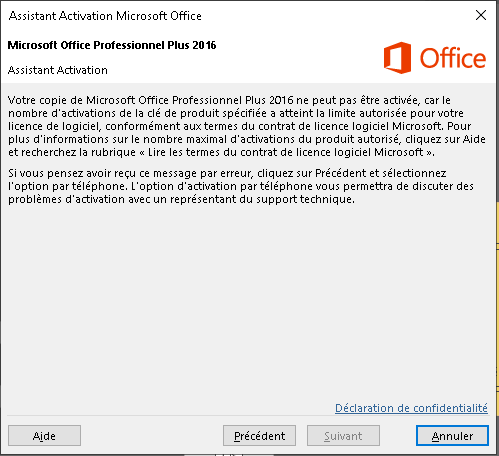
Task: Click the first paragraph starting "Votre copie de"
Action: click(247, 126)
